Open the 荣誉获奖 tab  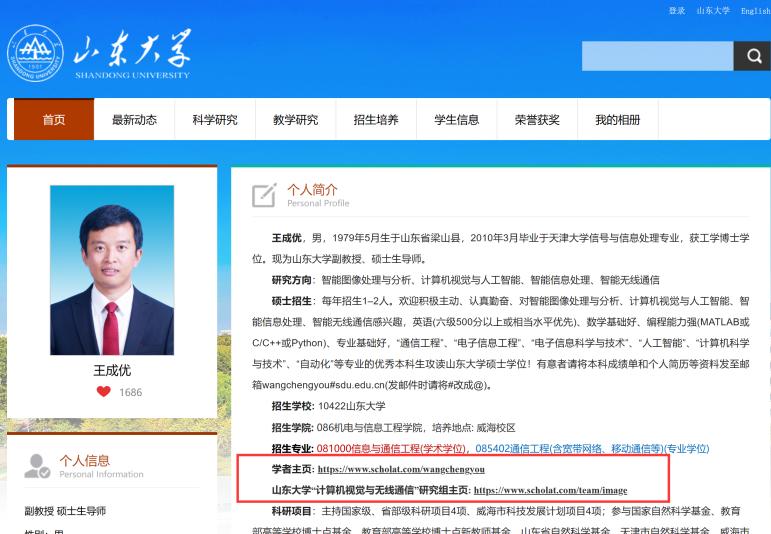tap(537, 120)
